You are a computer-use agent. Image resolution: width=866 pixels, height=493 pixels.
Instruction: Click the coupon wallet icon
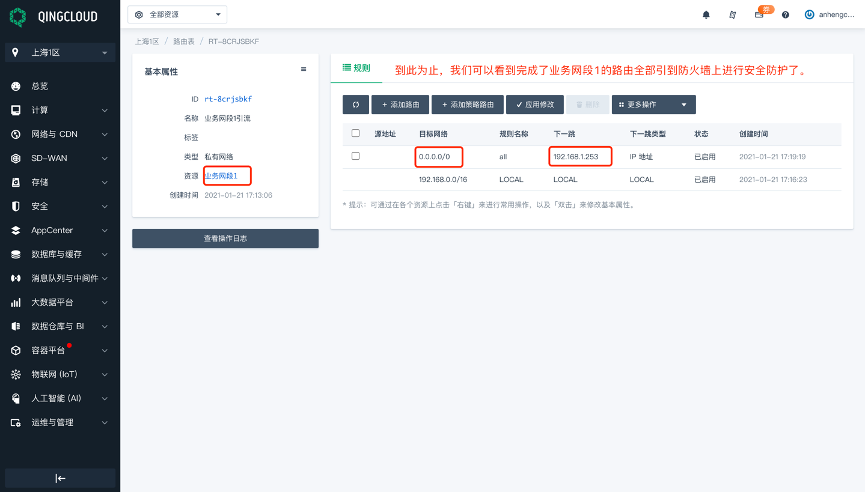pyautogui.click(x=759, y=15)
